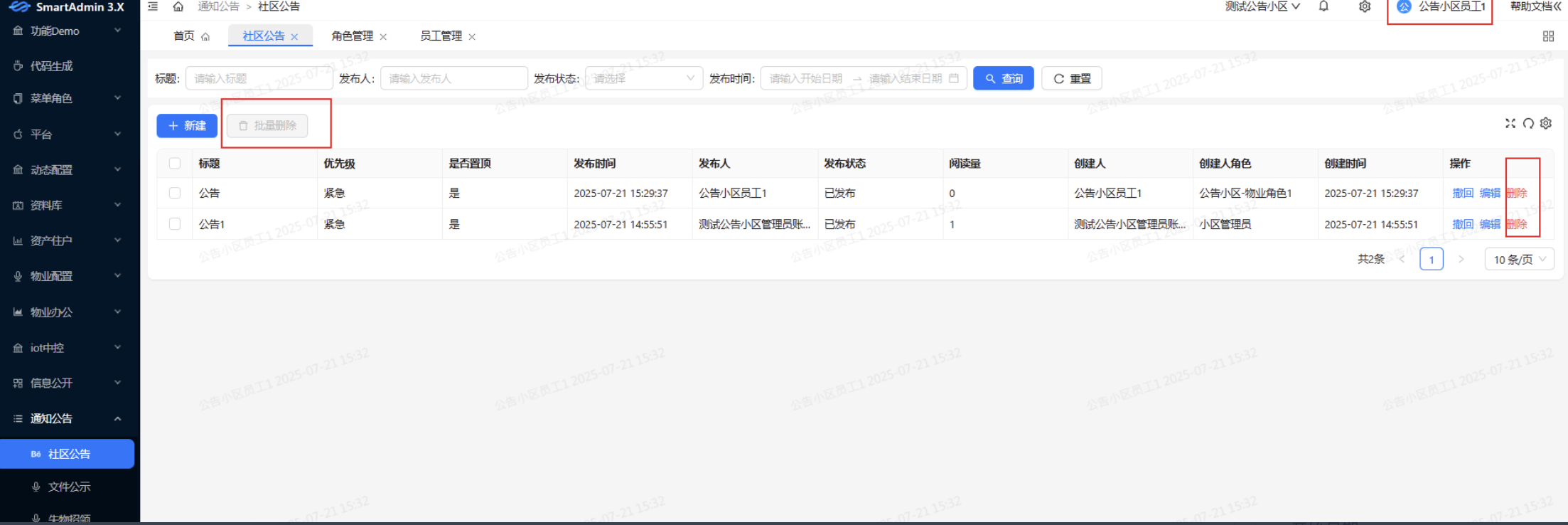Close the 员工管理 tab

pyautogui.click(x=472, y=36)
